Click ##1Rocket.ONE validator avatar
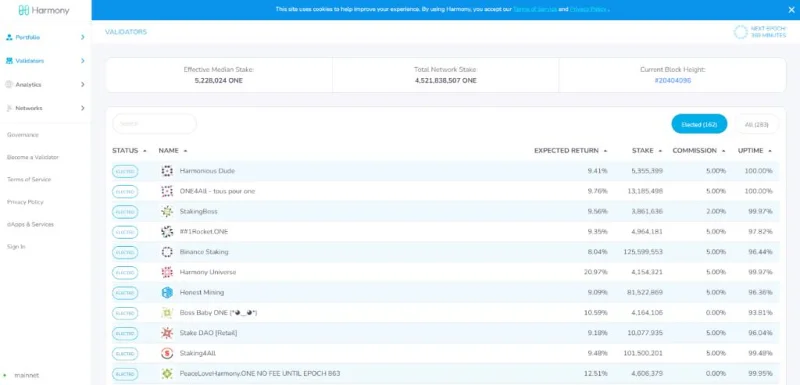Image resolution: width=800 pixels, height=385 pixels. (x=167, y=232)
